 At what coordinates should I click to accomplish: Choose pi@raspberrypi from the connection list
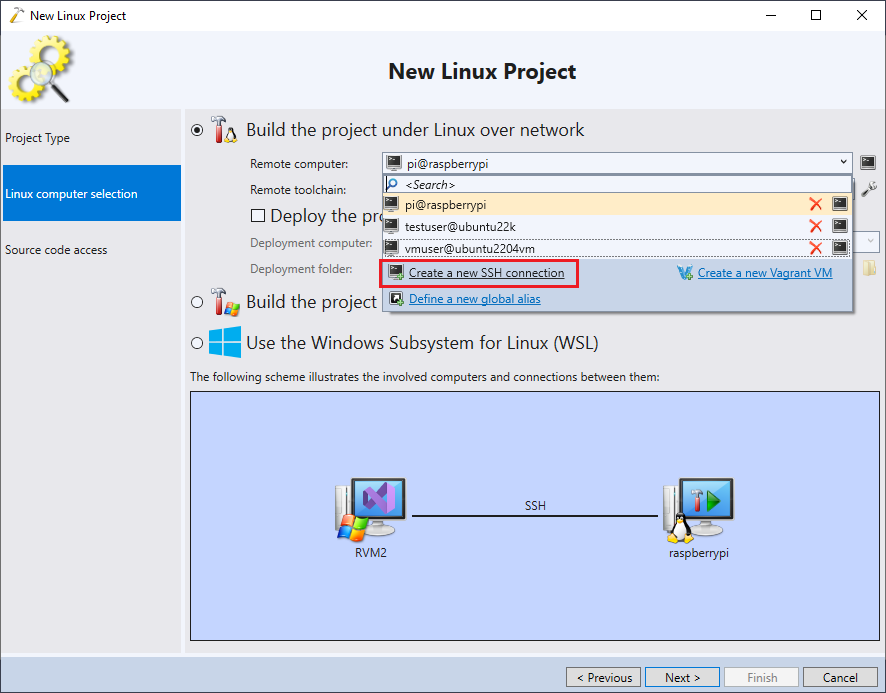pos(617,204)
